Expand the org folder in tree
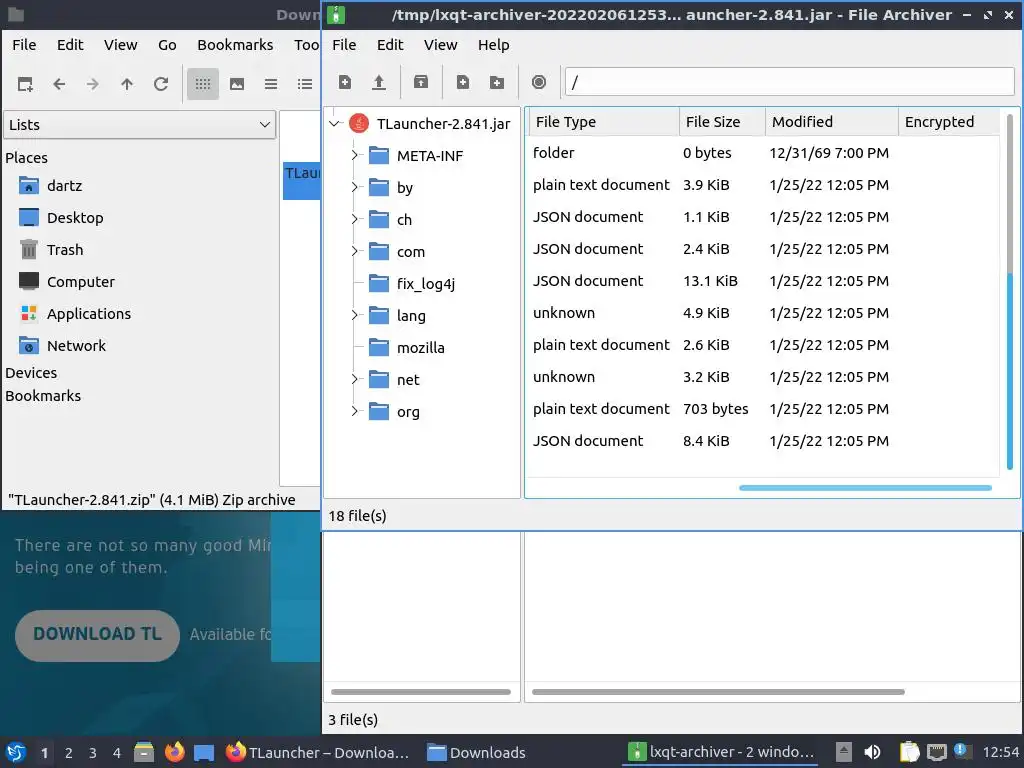This screenshot has height=768, width=1024. [x=355, y=411]
